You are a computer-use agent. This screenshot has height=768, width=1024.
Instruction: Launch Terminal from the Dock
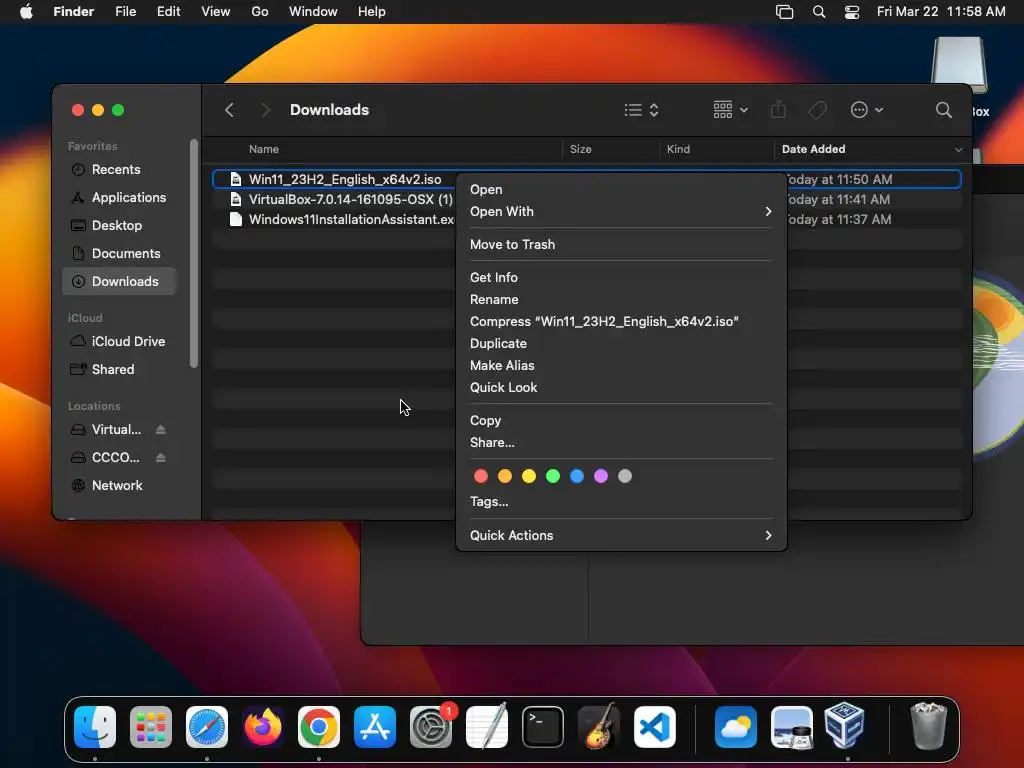click(x=543, y=727)
